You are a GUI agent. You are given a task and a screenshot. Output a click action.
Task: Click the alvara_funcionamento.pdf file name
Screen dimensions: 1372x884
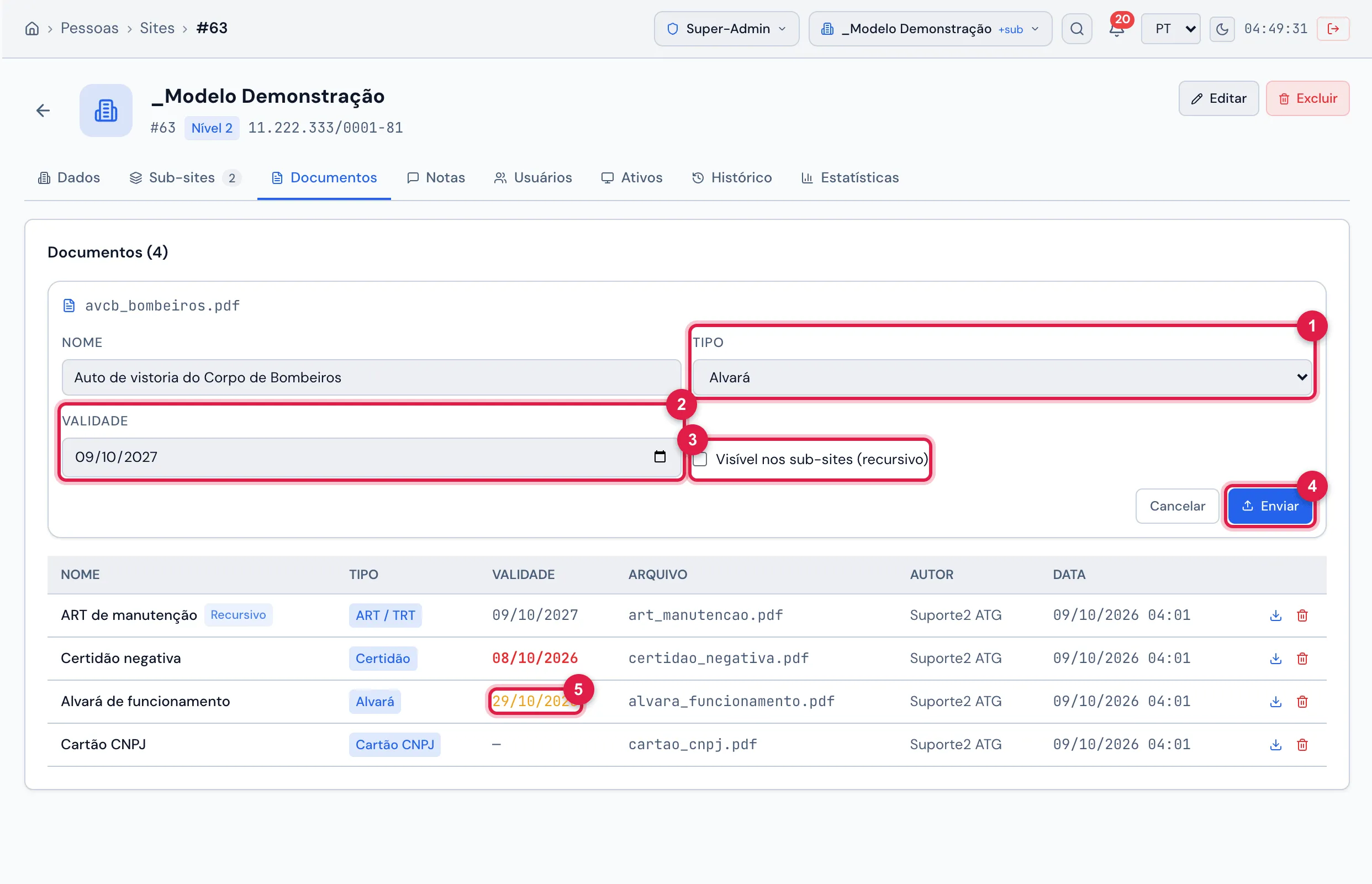click(731, 701)
